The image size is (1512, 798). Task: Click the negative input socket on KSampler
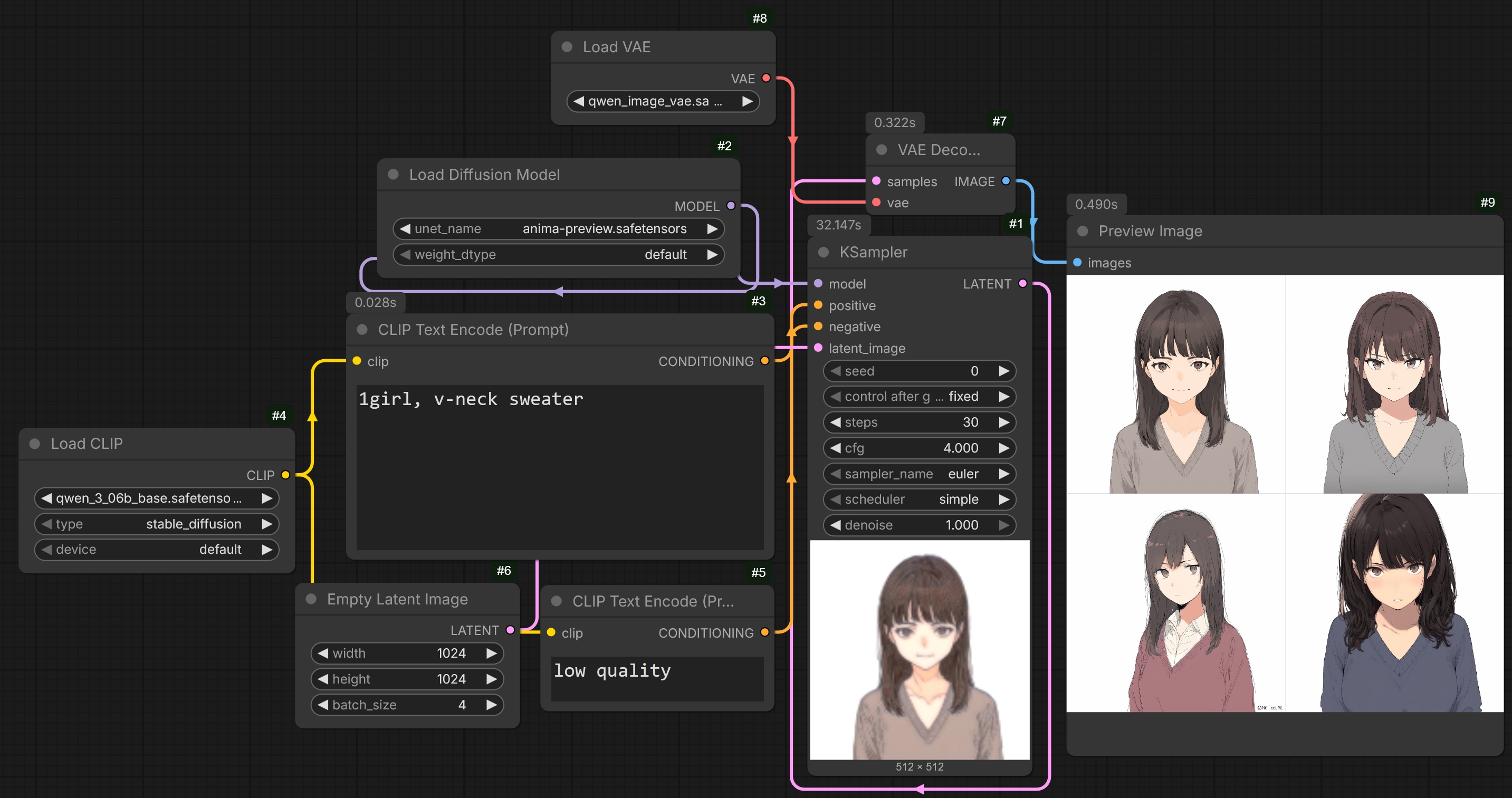818,326
